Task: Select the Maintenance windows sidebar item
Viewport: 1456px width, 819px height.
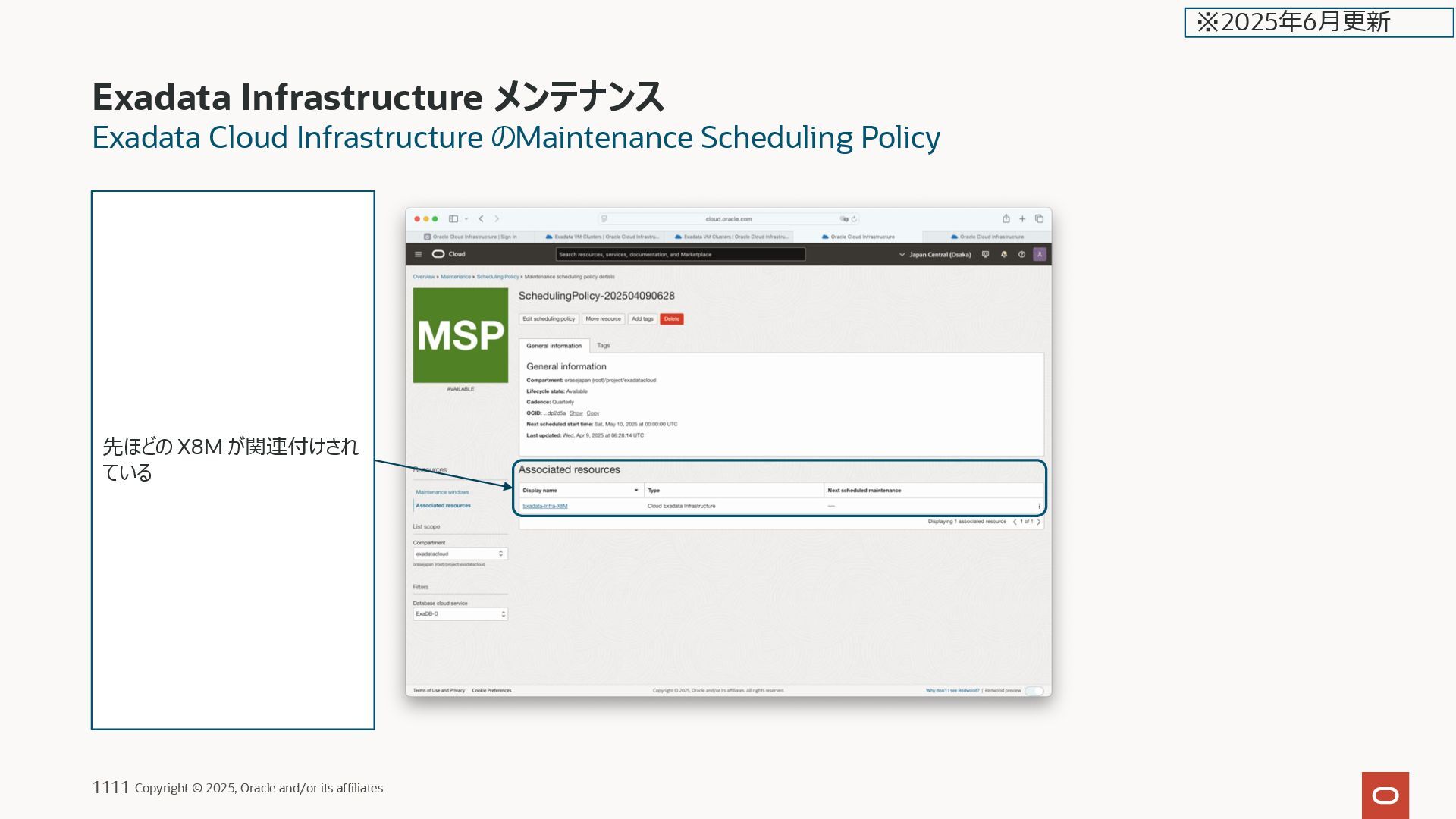Action: click(x=442, y=492)
